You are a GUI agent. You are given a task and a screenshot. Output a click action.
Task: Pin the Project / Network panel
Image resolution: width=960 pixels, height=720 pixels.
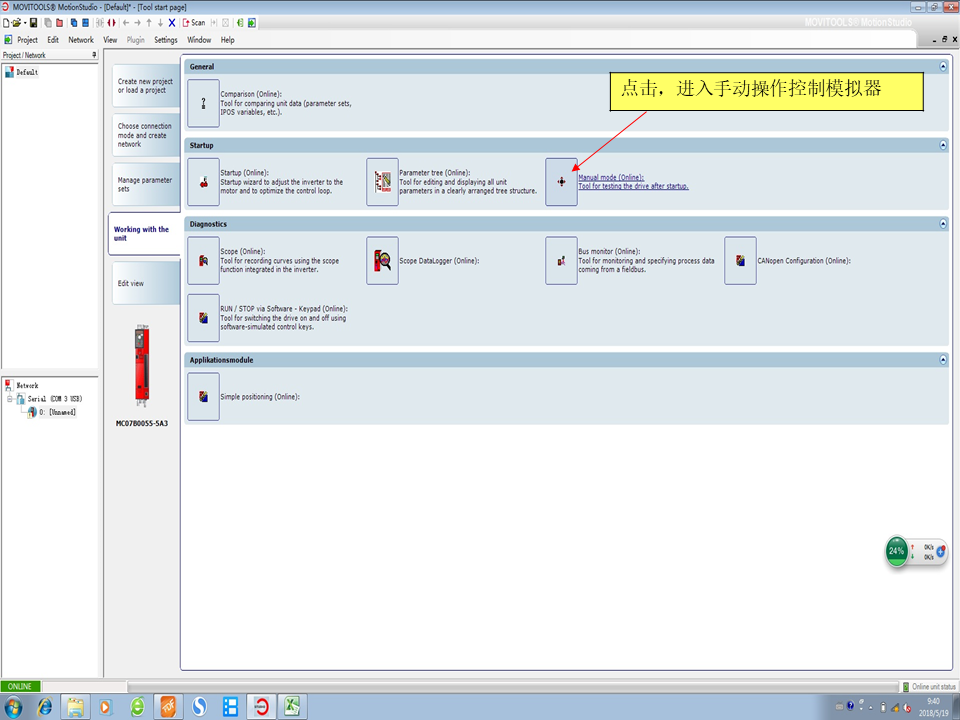click(x=94, y=55)
